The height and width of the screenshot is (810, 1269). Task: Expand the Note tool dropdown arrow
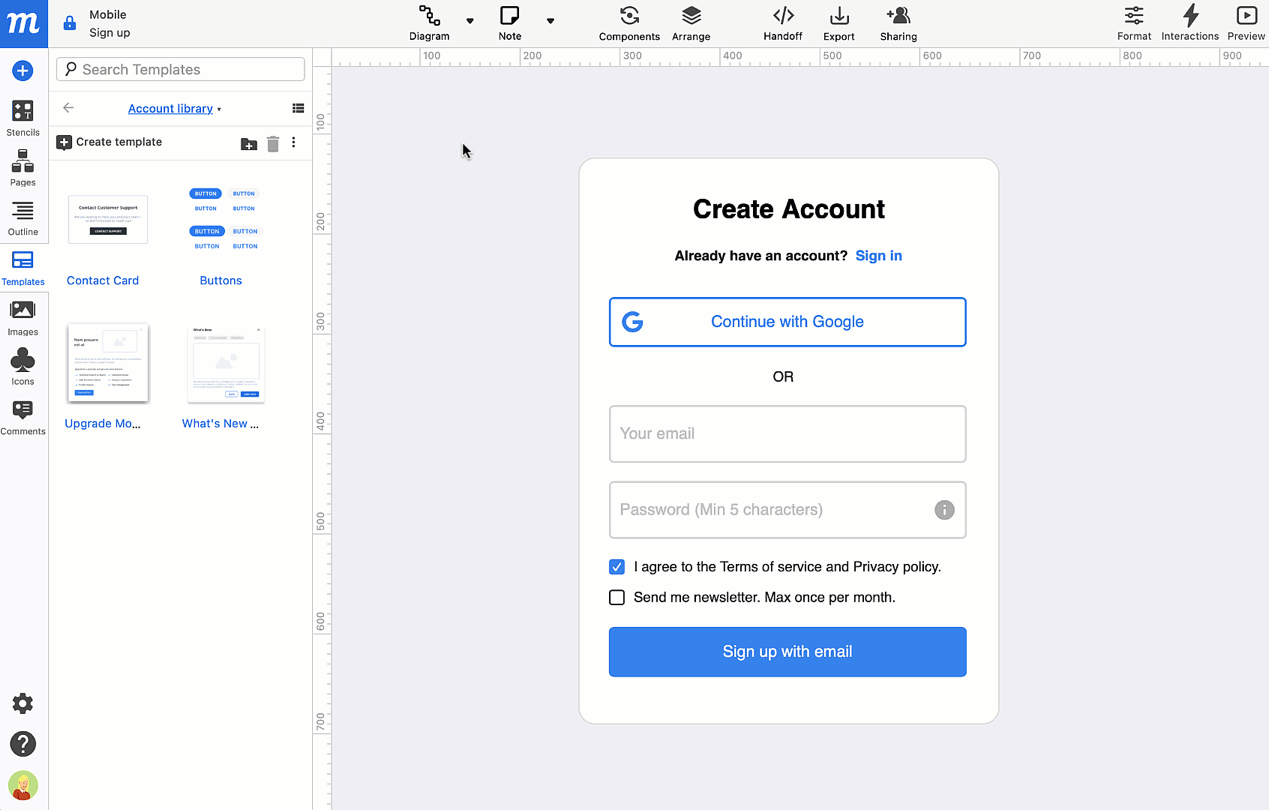[550, 22]
